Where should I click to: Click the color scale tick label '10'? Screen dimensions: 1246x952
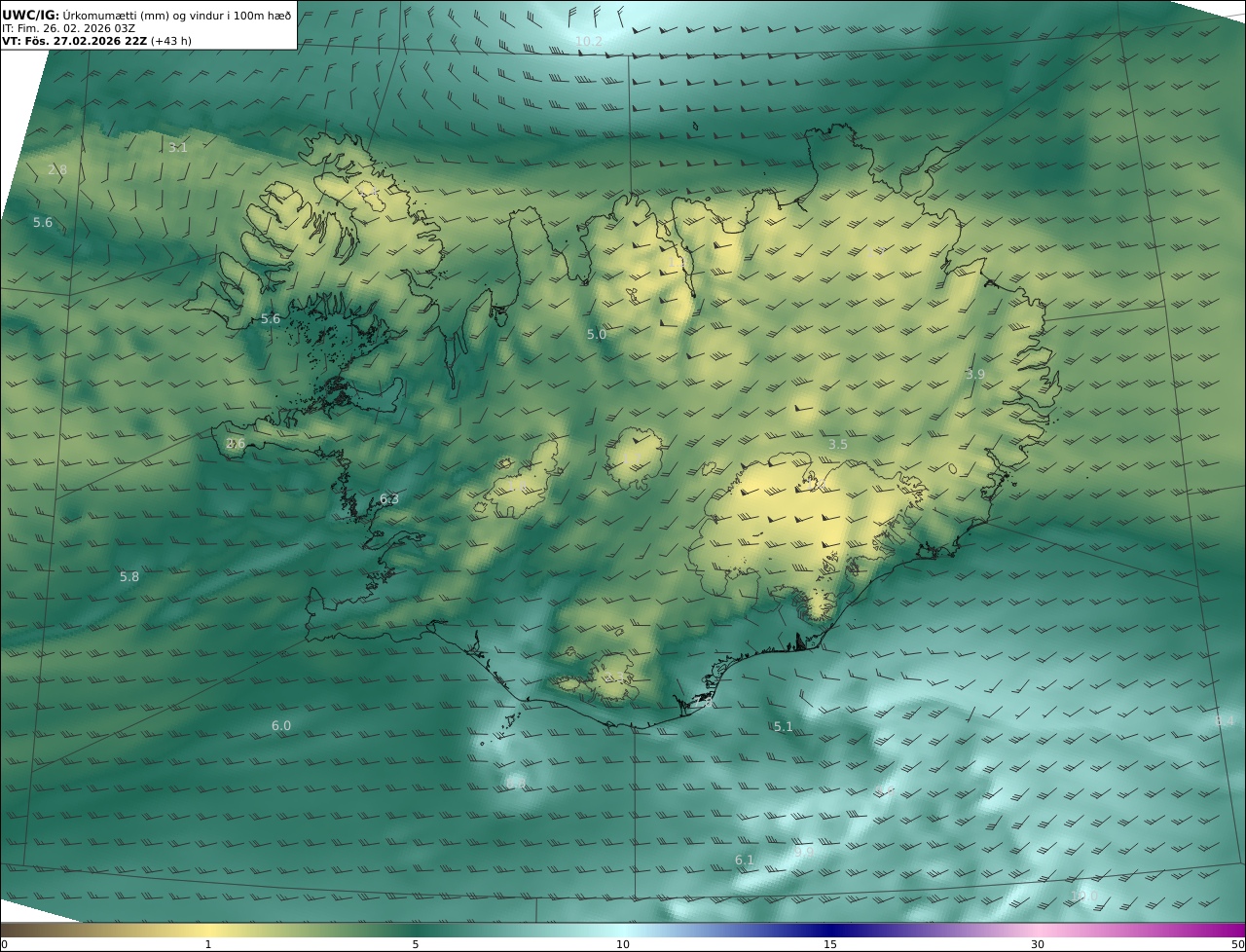623,944
